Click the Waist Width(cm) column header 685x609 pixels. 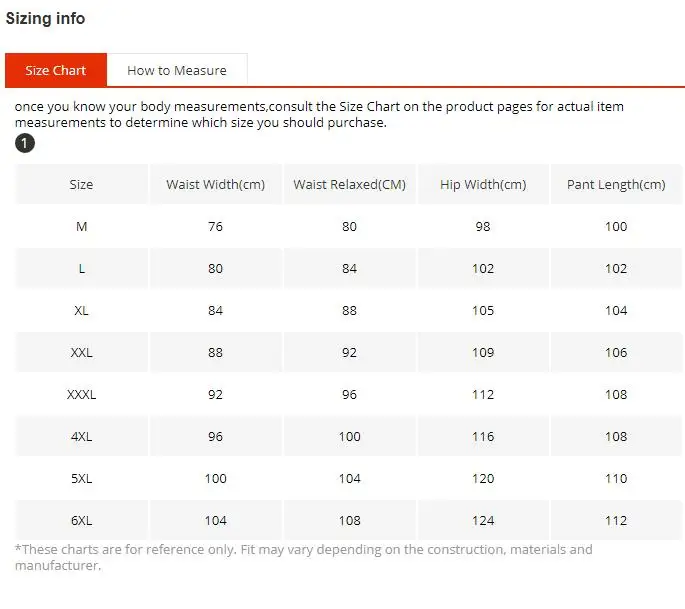(216, 184)
